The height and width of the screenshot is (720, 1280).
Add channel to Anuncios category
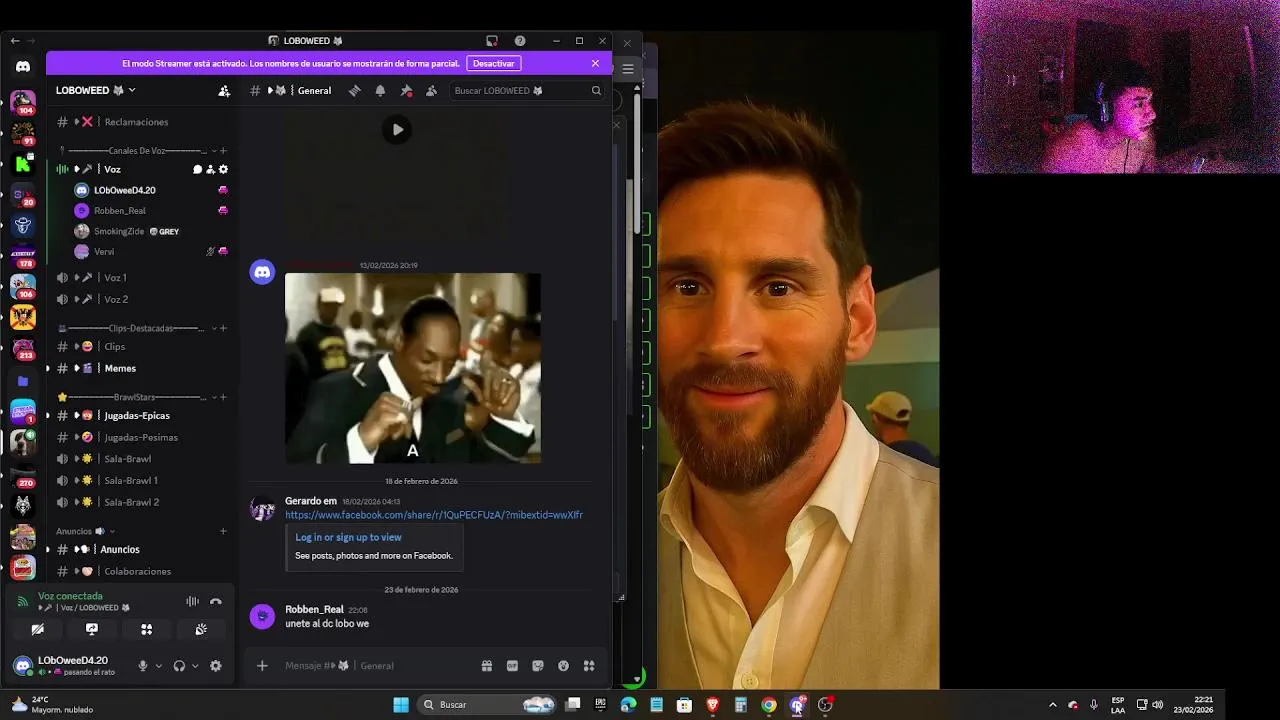(223, 531)
